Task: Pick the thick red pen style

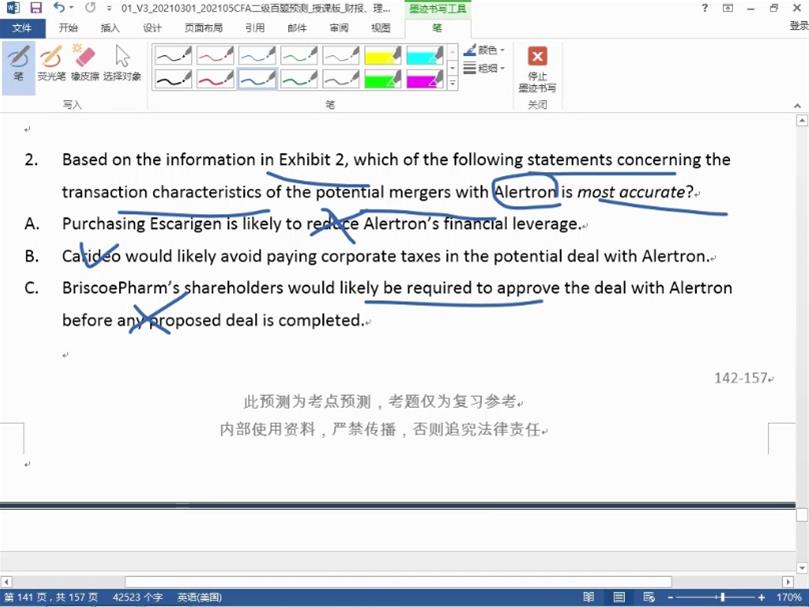Action: 215,79
